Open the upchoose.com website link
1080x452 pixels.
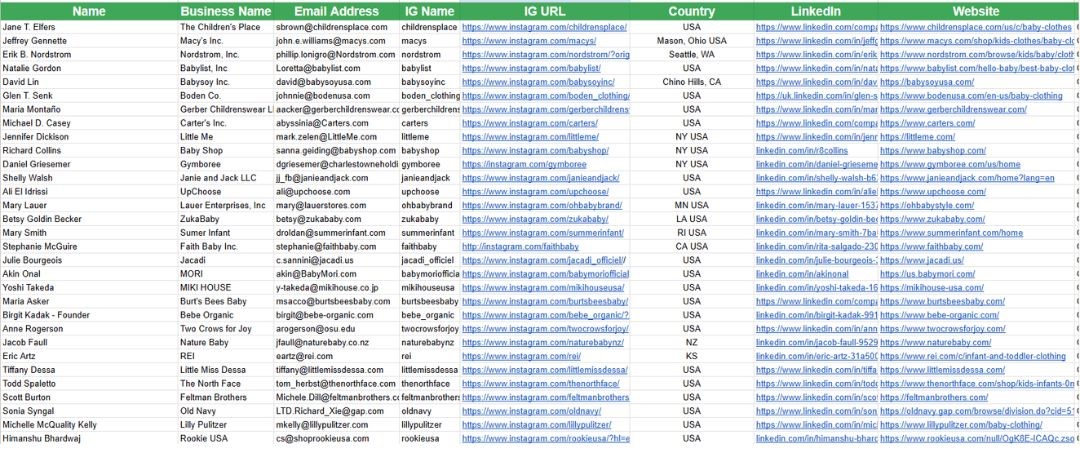933,192
